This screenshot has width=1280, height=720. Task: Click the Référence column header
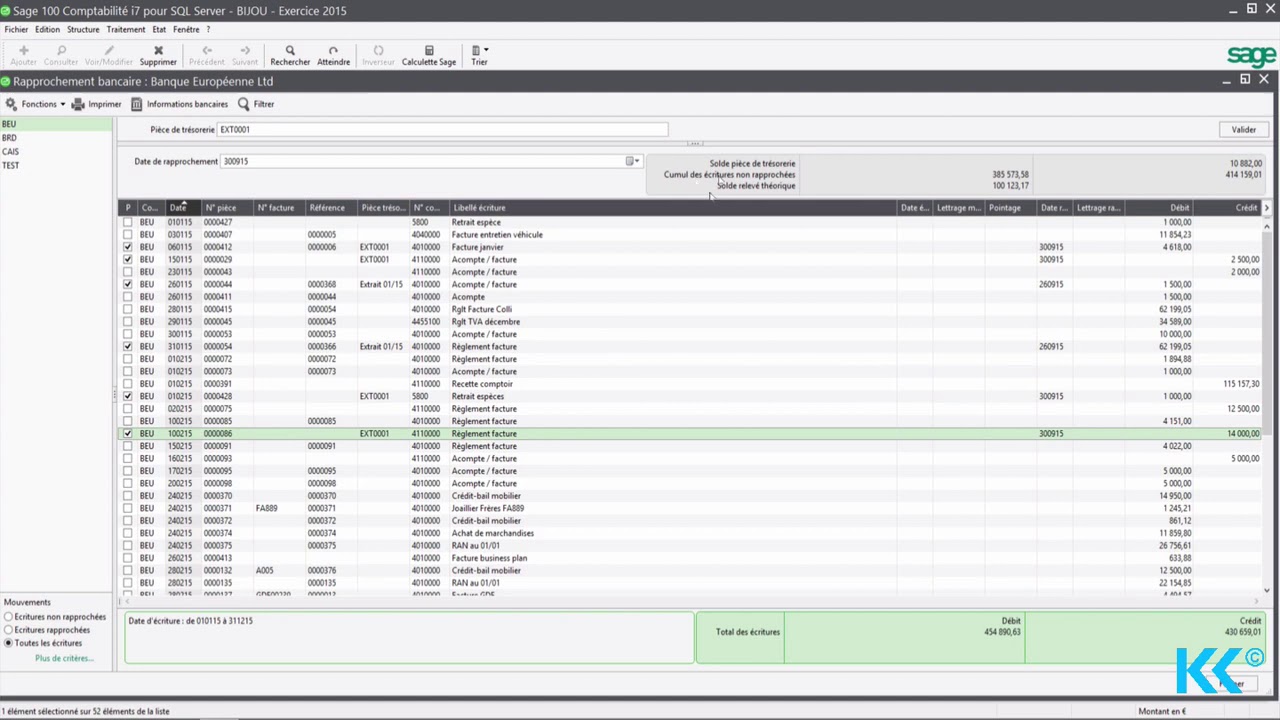331,208
